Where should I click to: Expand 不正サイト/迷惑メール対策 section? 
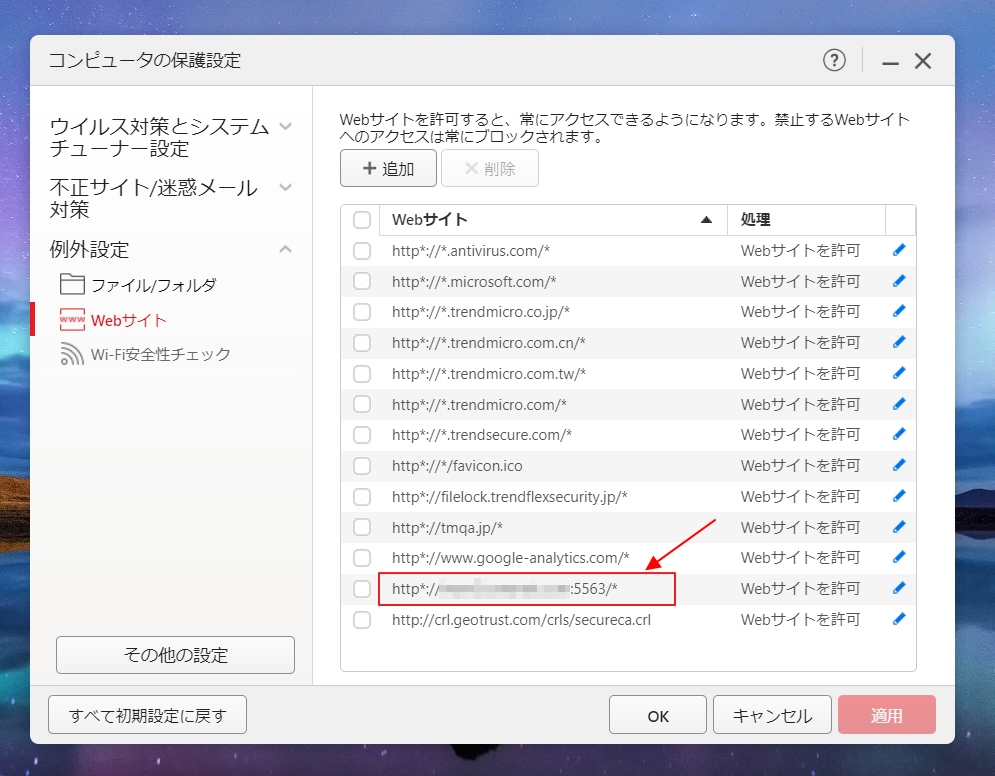tap(285, 188)
